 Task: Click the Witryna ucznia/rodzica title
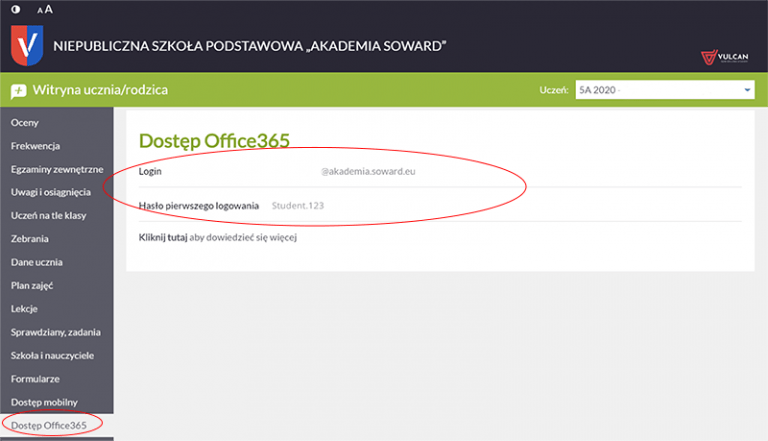[x=100, y=90]
